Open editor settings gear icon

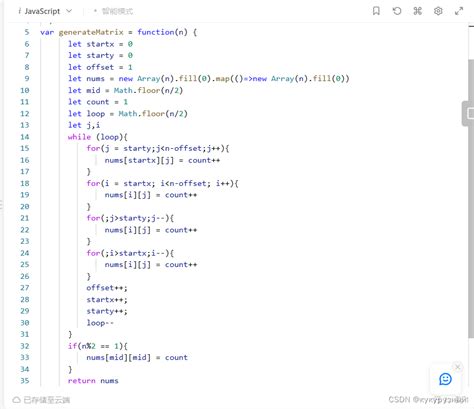[438, 11]
